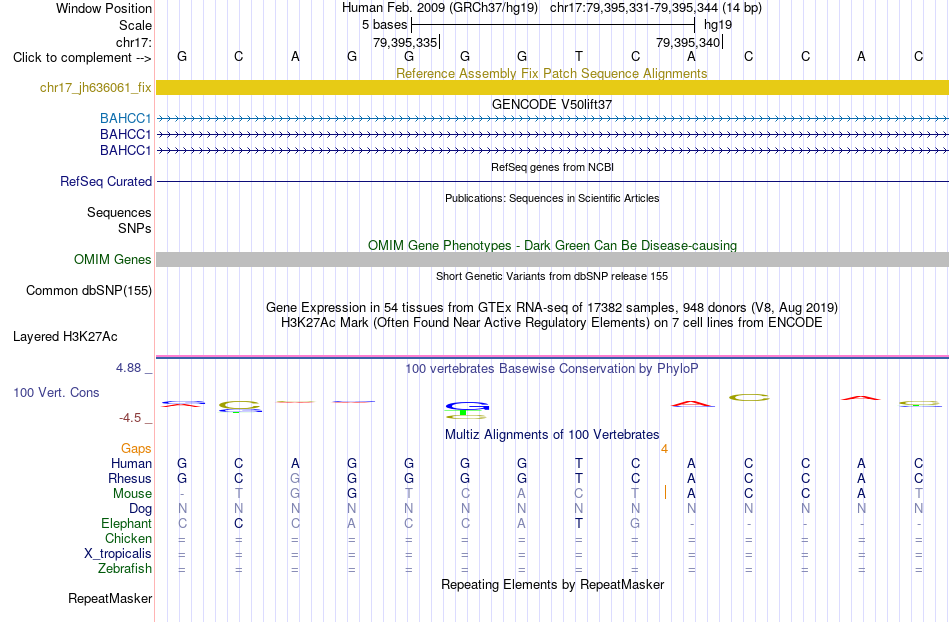Select the Human alignment row label
This screenshot has width=950, height=622.
[131, 463]
